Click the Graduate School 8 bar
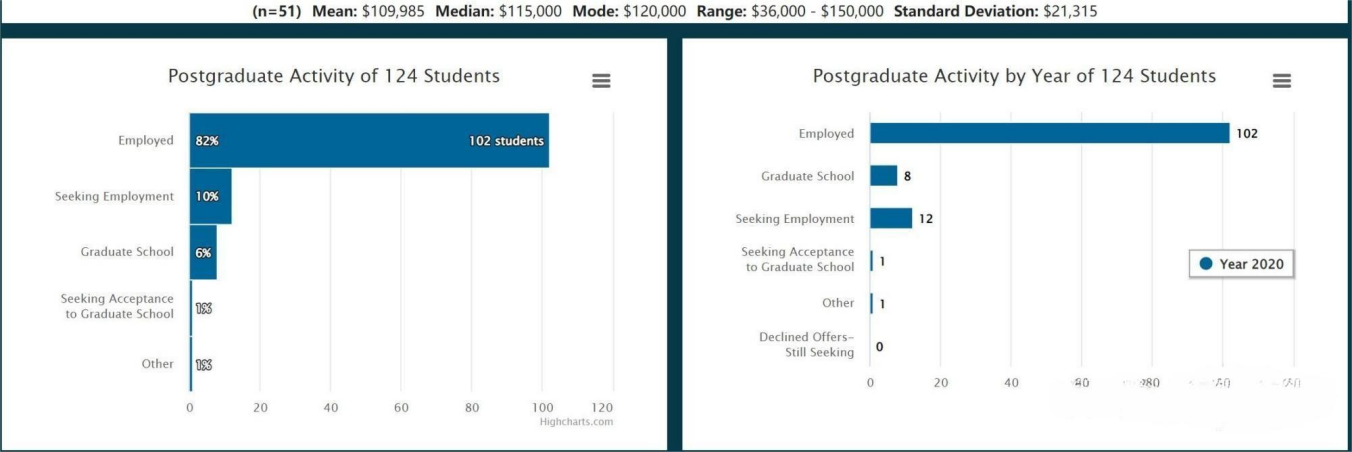The image size is (1352, 452). [x=884, y=176]
